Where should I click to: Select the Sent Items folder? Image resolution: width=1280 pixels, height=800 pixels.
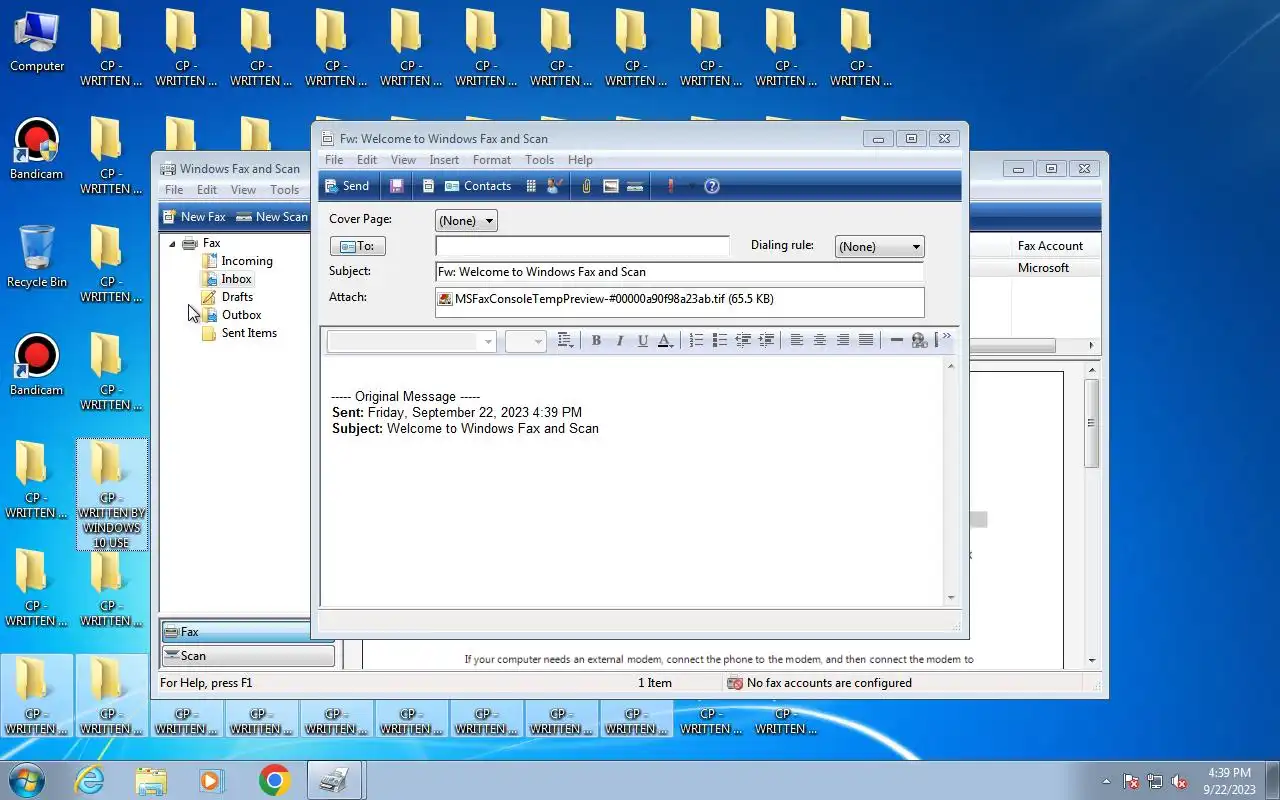[x=248, y=333]
